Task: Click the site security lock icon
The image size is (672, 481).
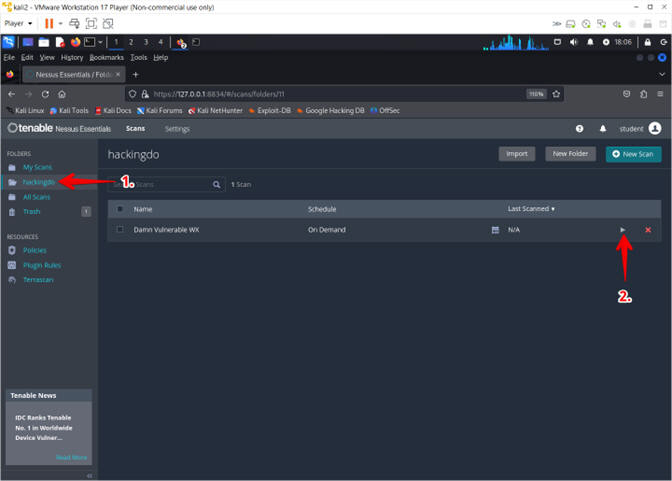Action: pyautogui.click(x=145, y=94)
